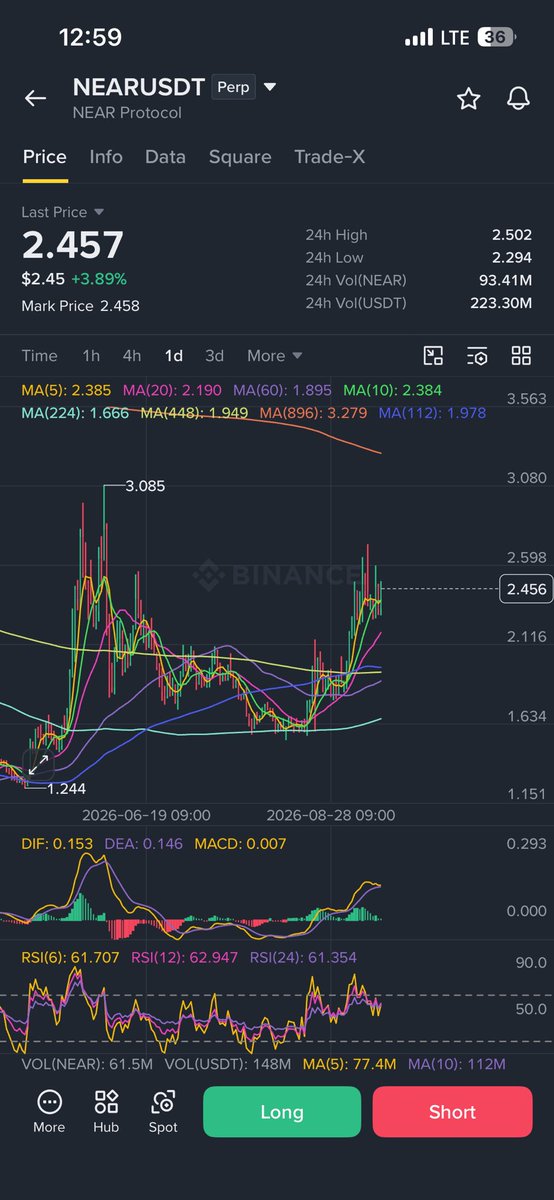The image size is (554, 1200).
Task: Select the 4h chart interval
Action: pos(132,356)
